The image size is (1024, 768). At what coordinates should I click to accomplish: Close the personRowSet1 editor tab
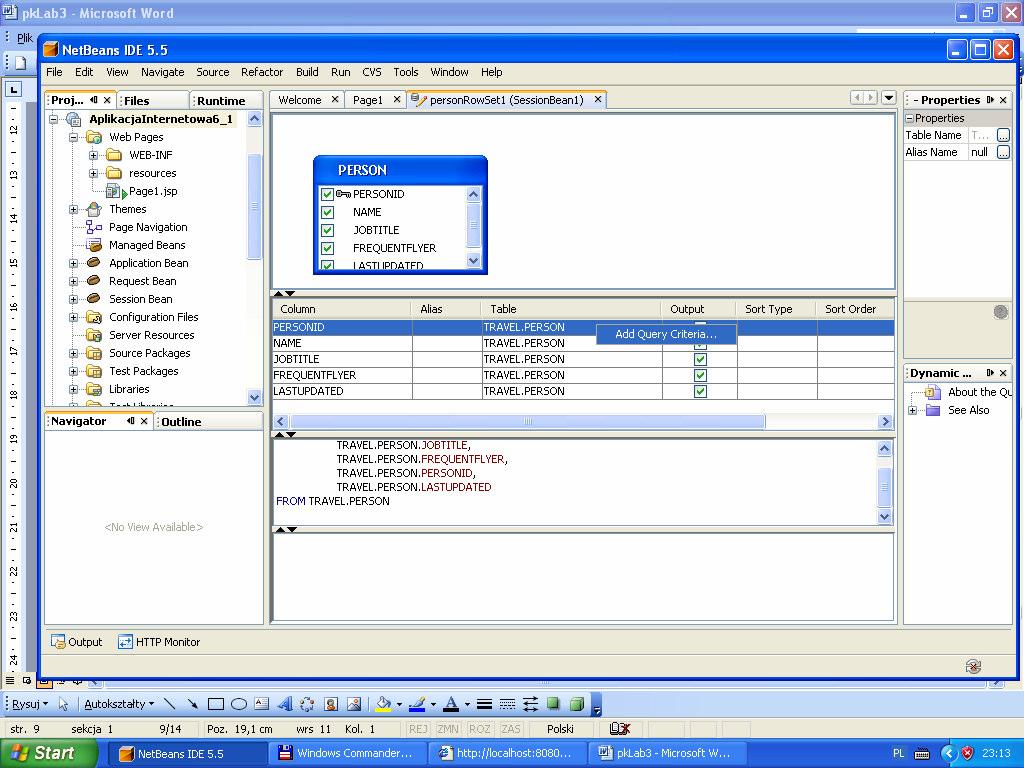coord(598,99)
